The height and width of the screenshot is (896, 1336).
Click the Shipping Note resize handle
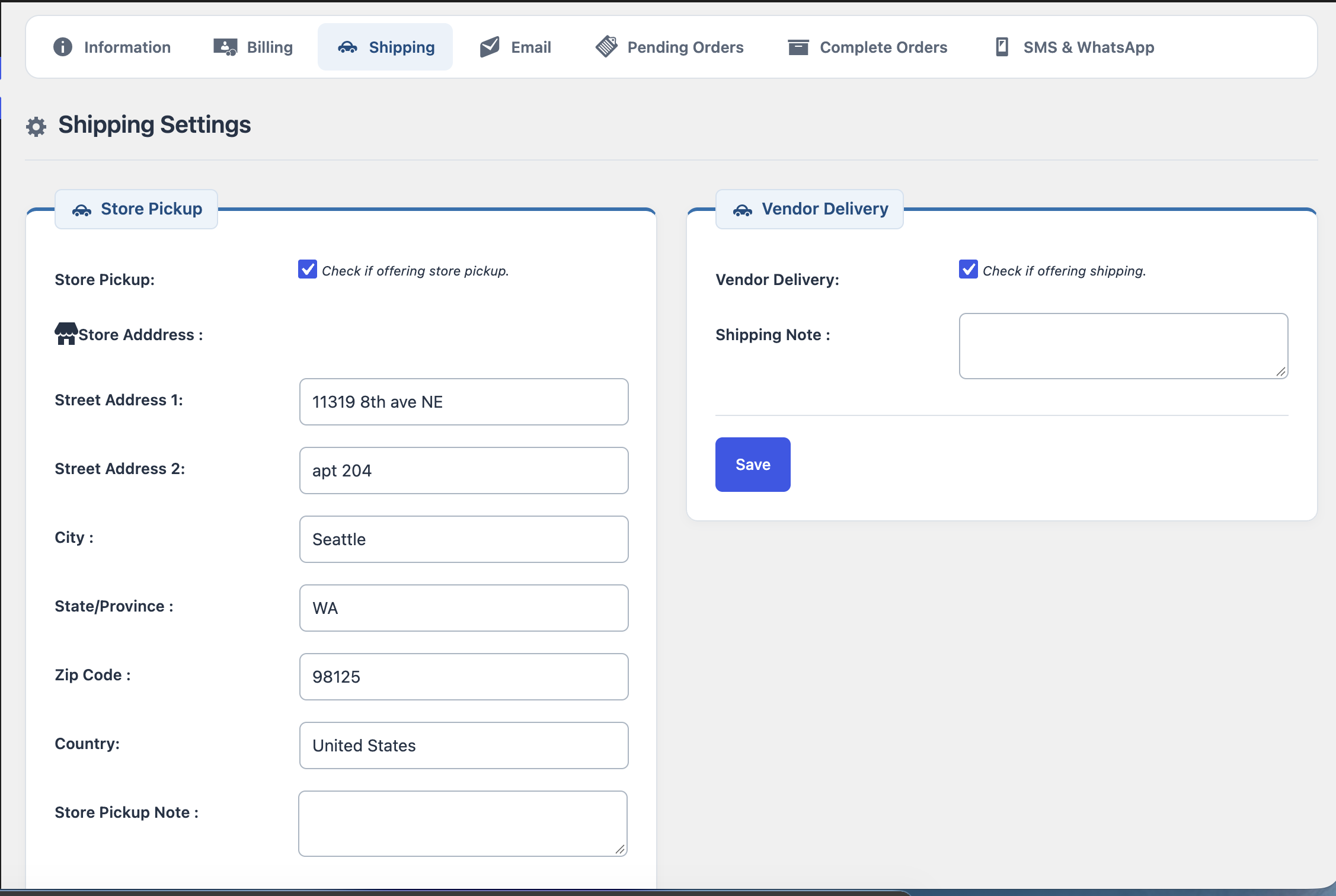[1281, 372]
